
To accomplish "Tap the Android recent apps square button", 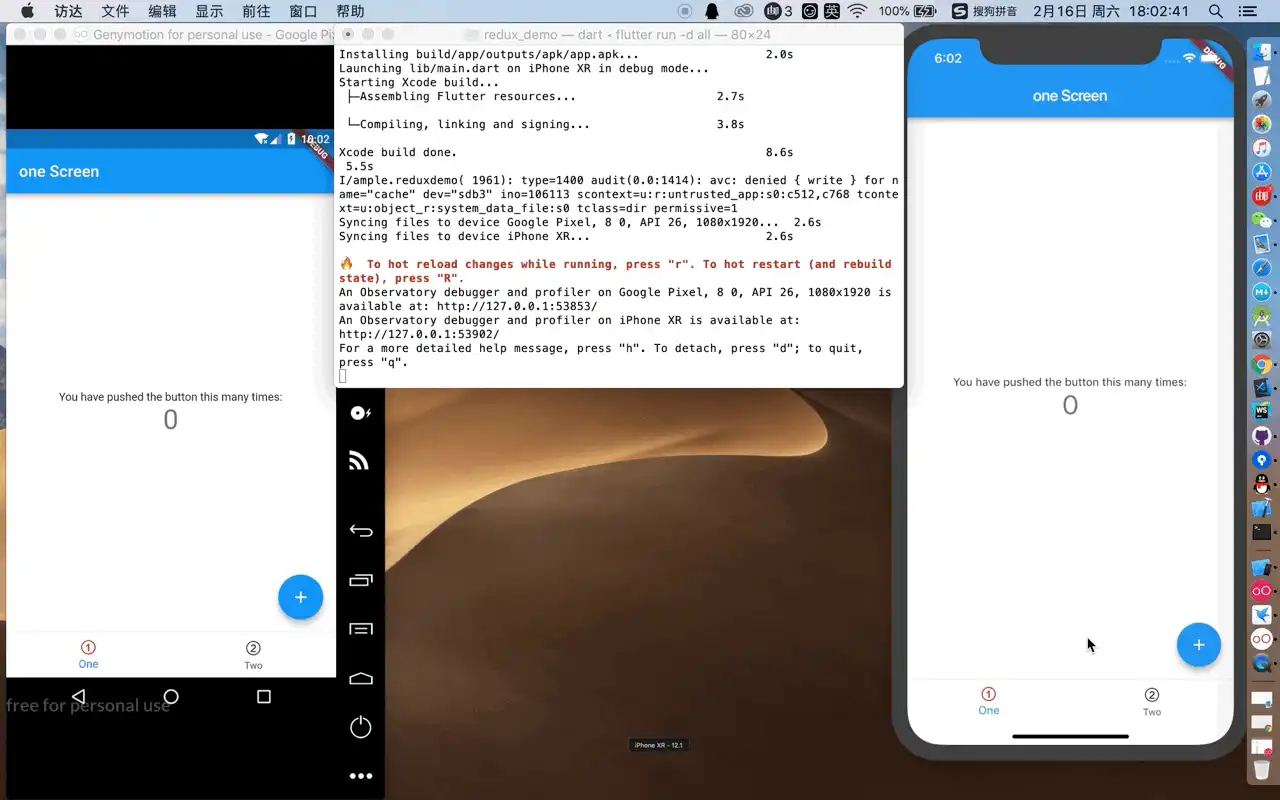I will click(x=264, y=696).
